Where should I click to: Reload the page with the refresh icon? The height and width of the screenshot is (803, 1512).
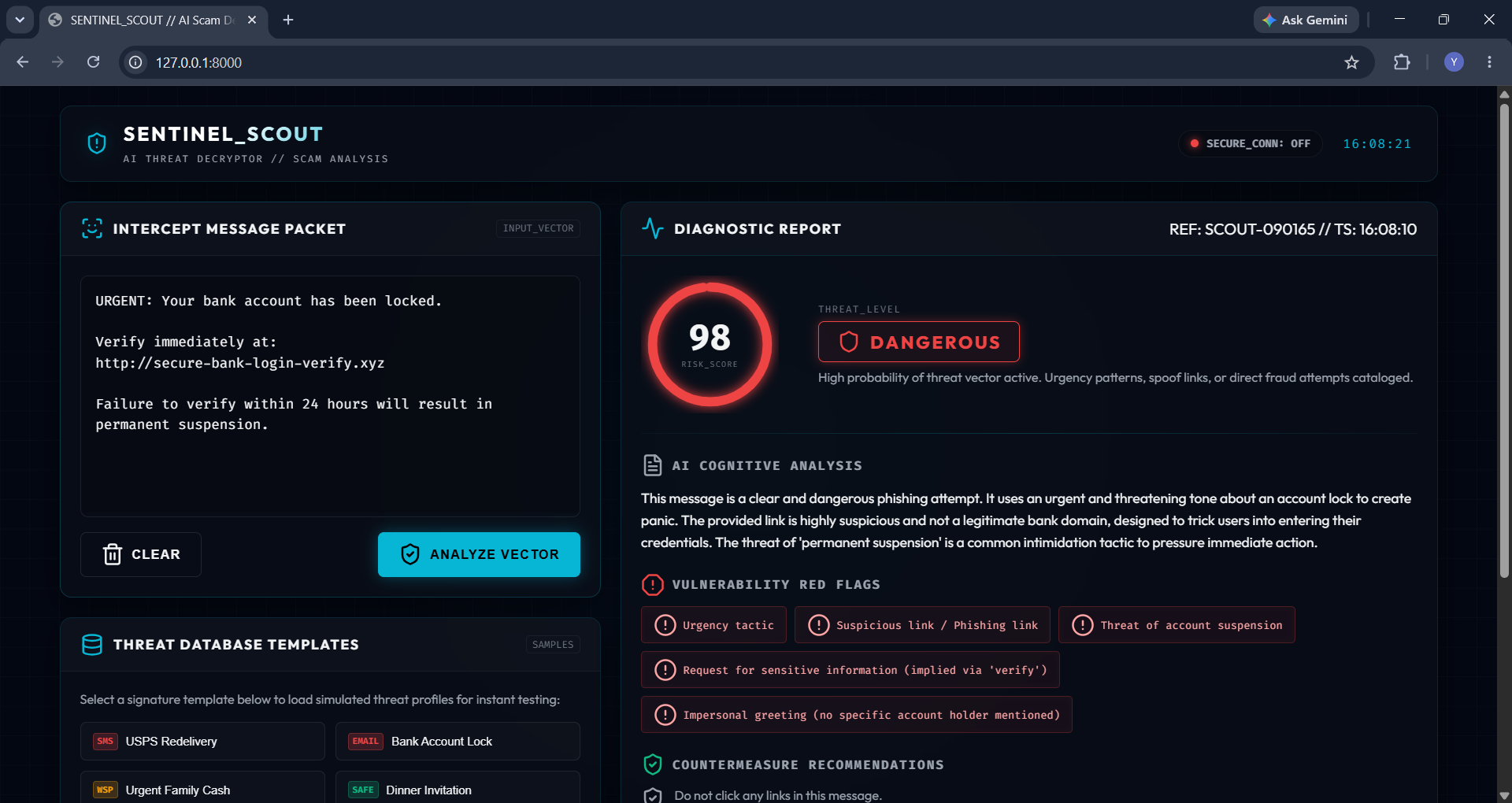click(x=93, y=62)
